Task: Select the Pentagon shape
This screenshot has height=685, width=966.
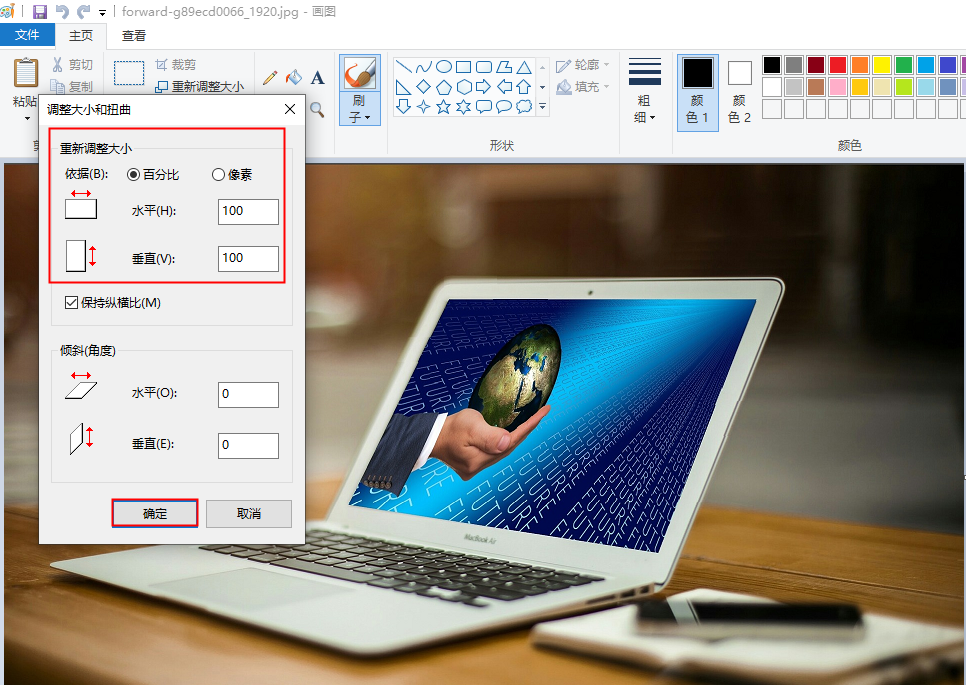Action: [x=444, y=87]
